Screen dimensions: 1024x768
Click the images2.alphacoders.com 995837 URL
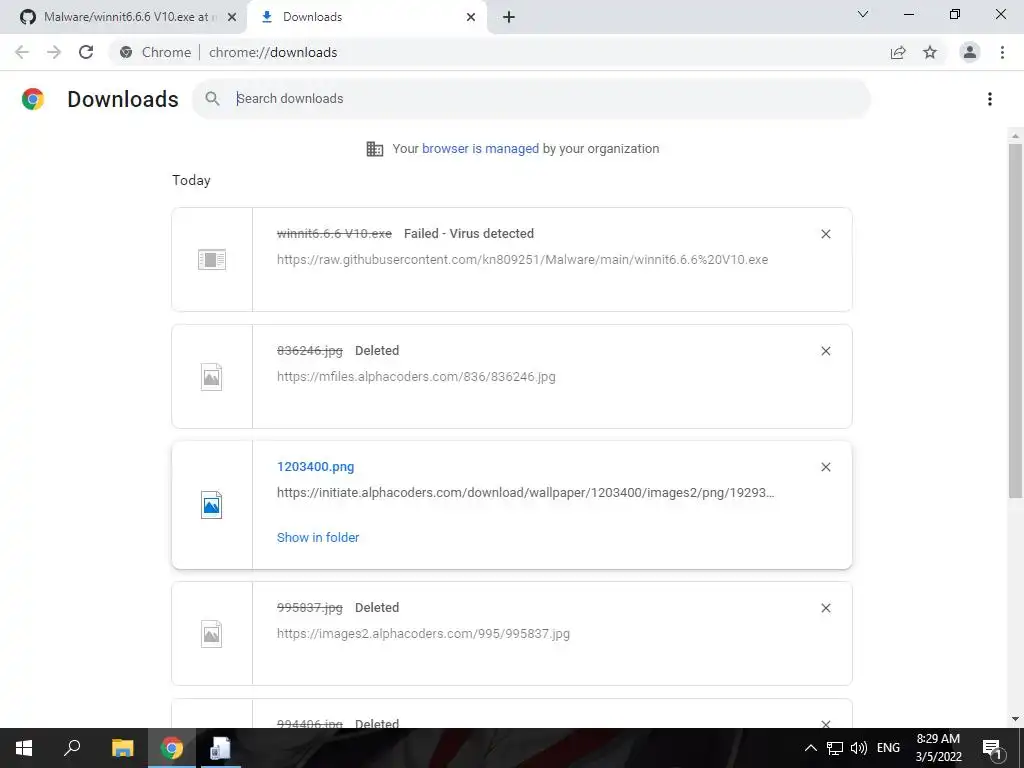pyautogui.click(x=423, y=633)
